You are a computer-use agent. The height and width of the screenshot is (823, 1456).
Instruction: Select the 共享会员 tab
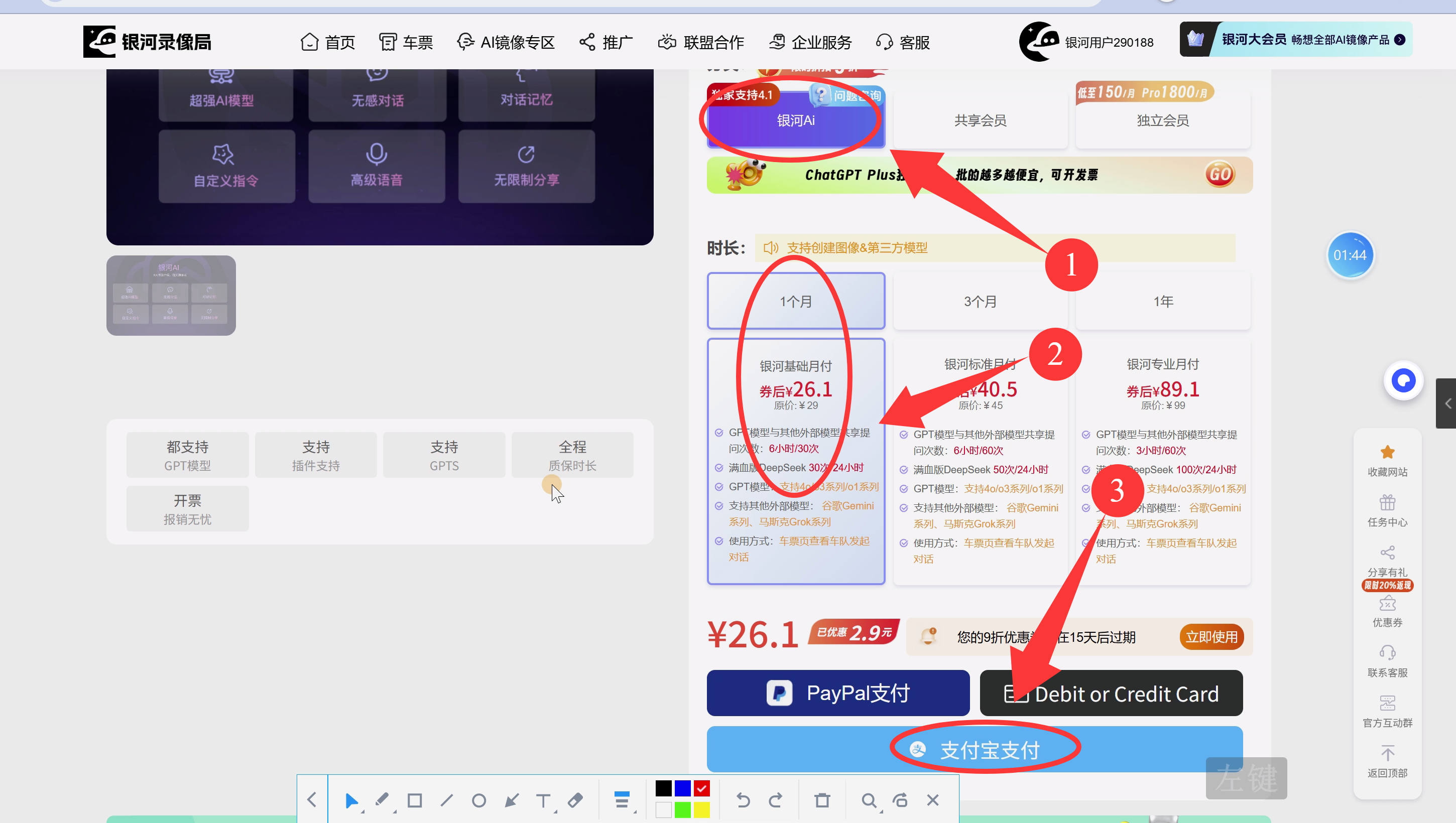[980, 120]
